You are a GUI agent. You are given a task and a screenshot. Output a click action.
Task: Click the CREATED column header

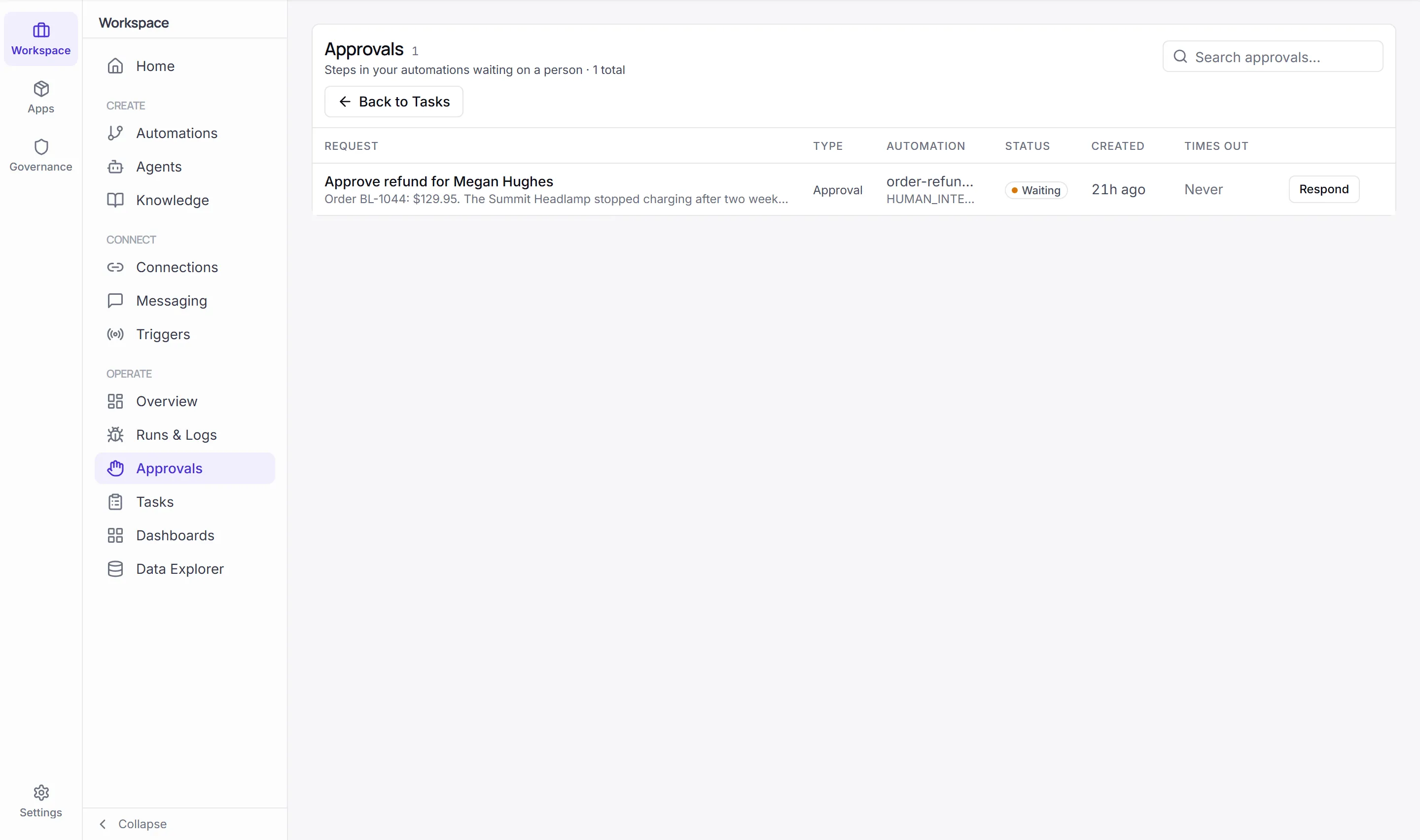[1117, 146]
